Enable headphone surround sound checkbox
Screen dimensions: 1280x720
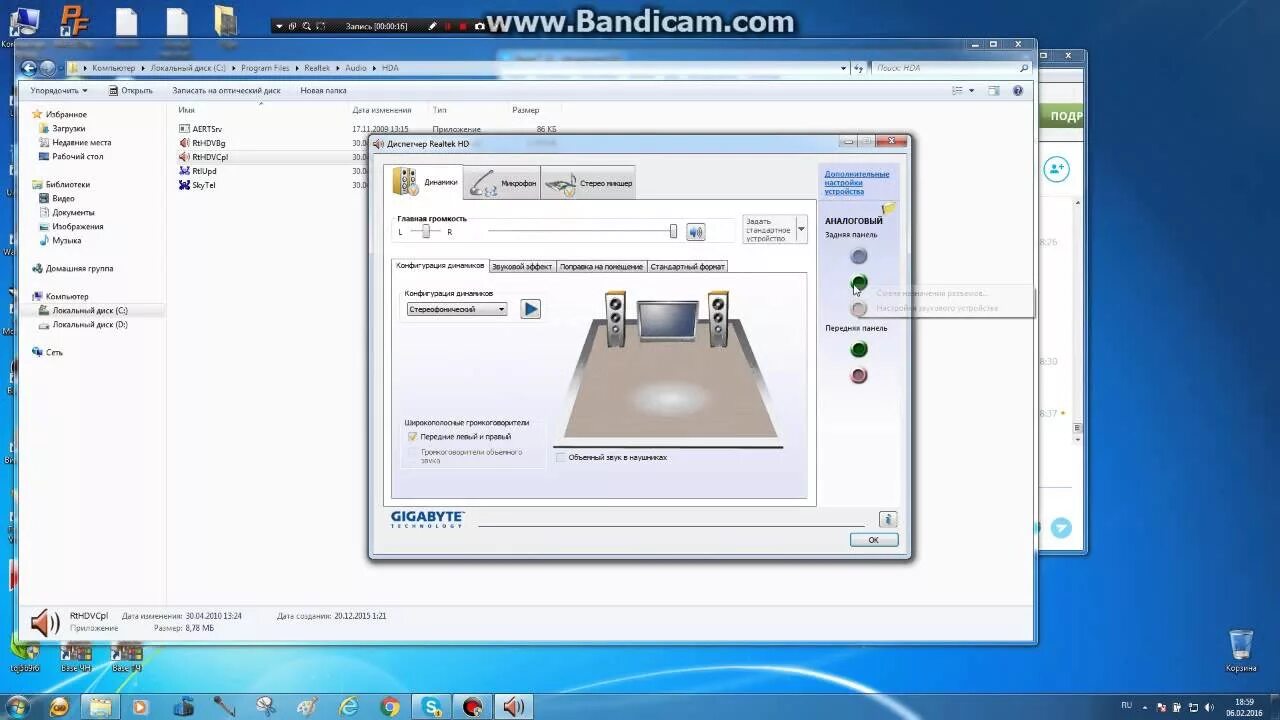pyautogui.click(x=560, y=457)
